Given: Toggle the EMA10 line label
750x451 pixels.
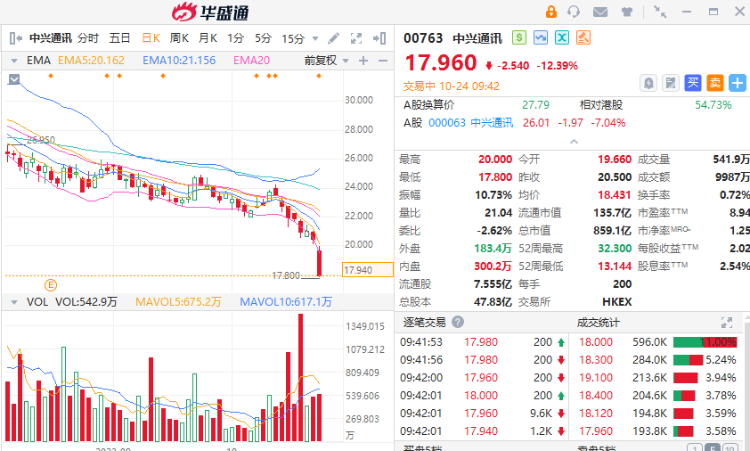Looking at the screenshot, I should tap(179, 60).
